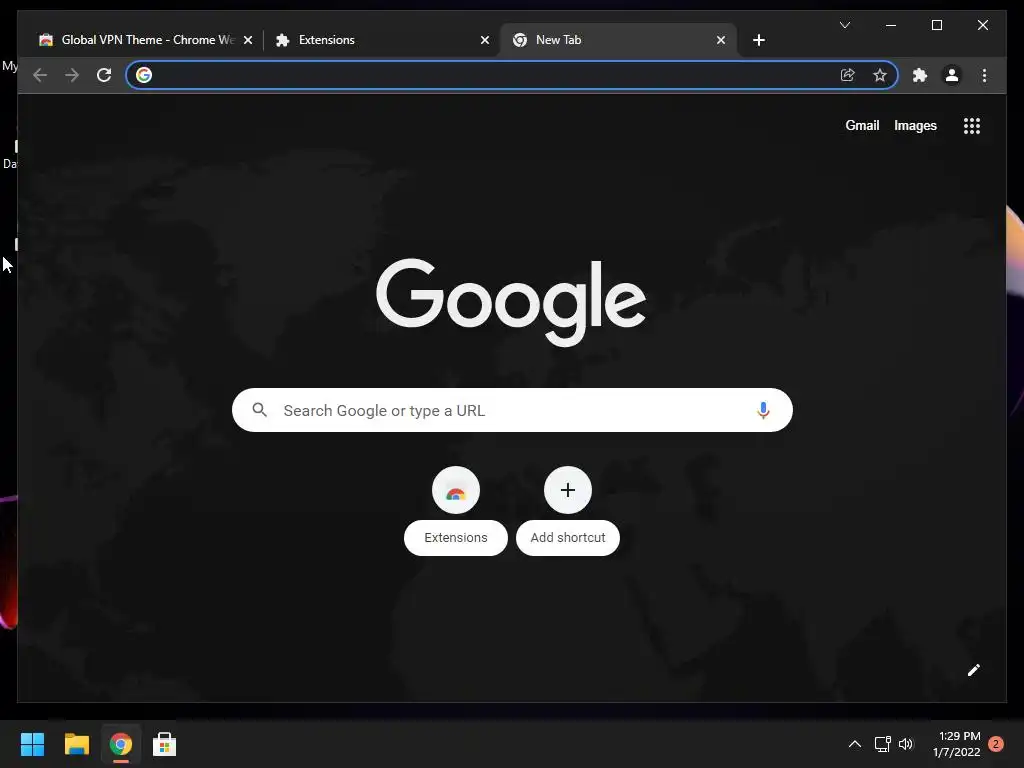Click the Google icon in address bar
This screenshot has width=1024, height=768.
[144, 75]
